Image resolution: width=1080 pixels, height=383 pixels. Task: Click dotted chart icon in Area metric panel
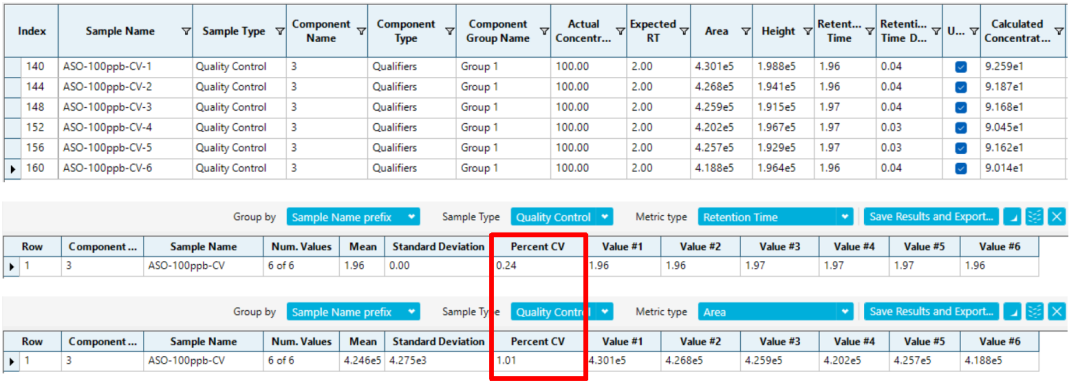coord(1034,312)
